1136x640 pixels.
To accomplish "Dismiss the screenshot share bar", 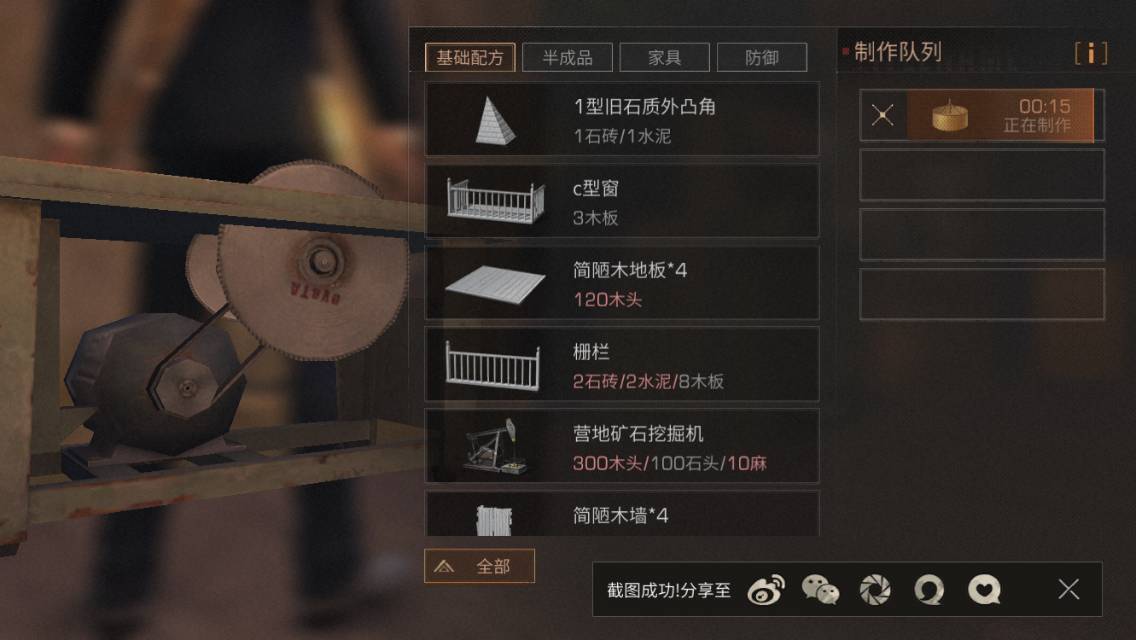I will pos(1069,589).
